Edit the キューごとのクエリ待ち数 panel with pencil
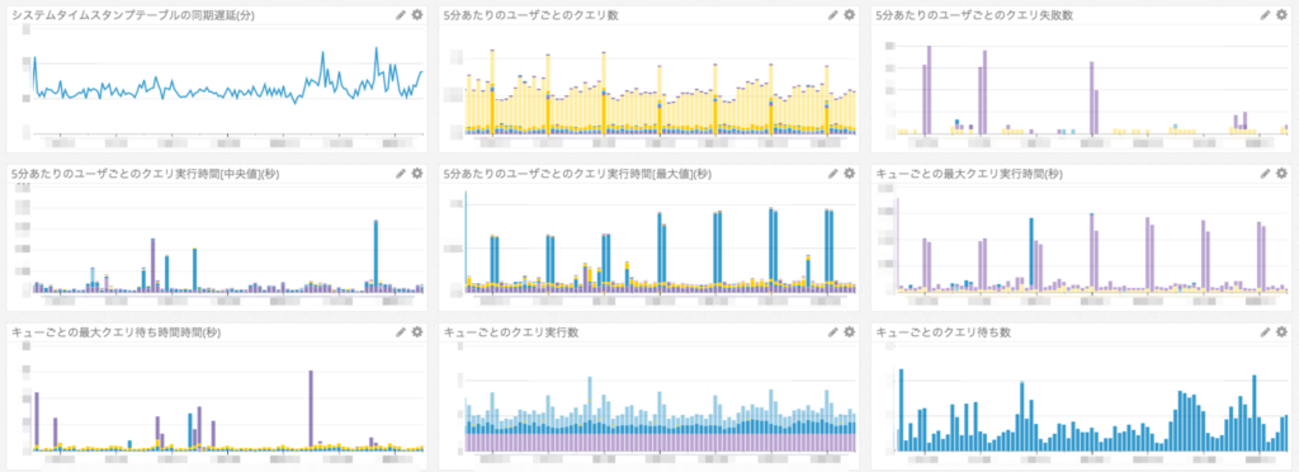This screenshot has width=1299, height=472. coord(1265,331)
